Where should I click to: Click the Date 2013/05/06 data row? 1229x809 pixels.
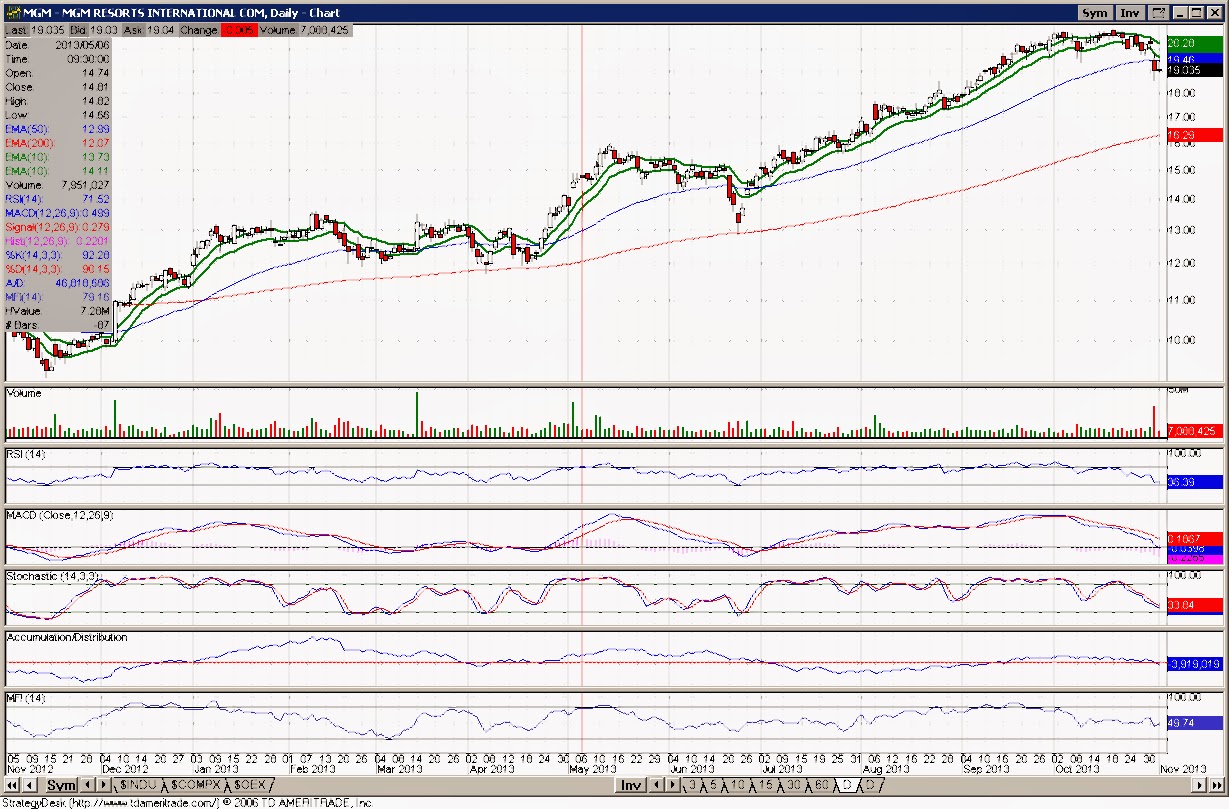57,45
